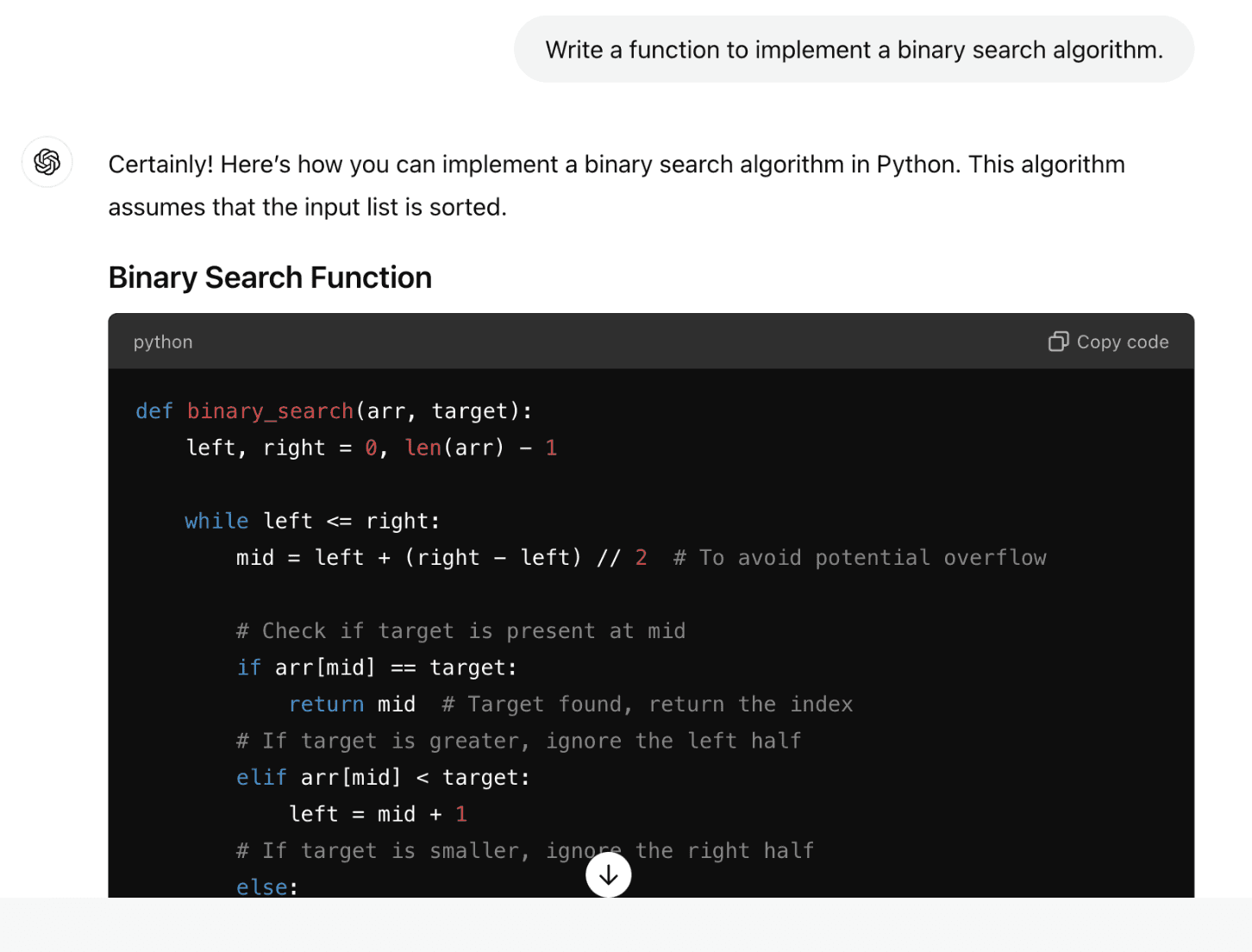Select the user prompt message bubble

click(854, 49)
